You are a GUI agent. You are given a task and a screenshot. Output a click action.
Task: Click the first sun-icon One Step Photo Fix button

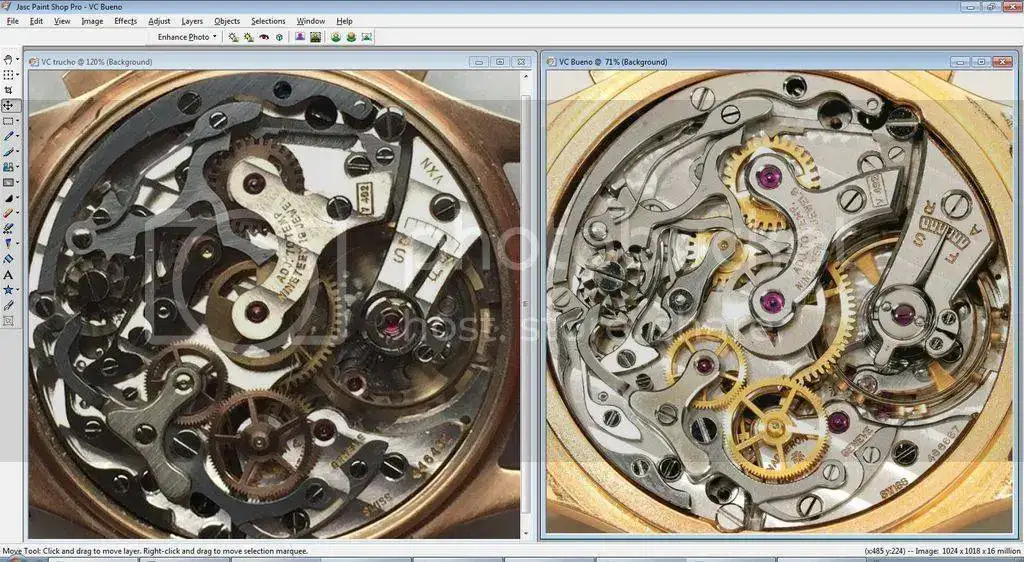tap(233, 37)
